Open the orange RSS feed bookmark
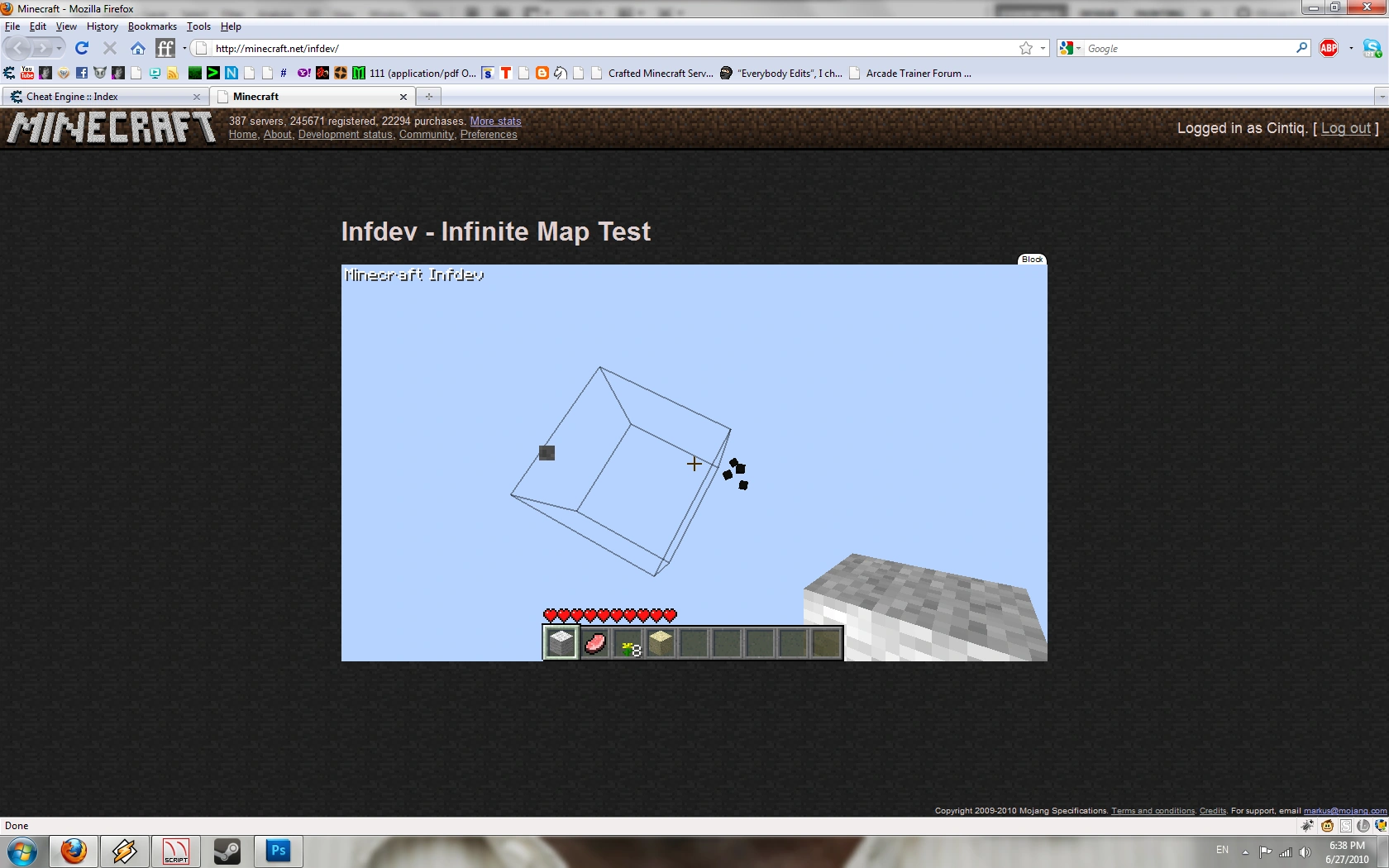 point(173,73)
